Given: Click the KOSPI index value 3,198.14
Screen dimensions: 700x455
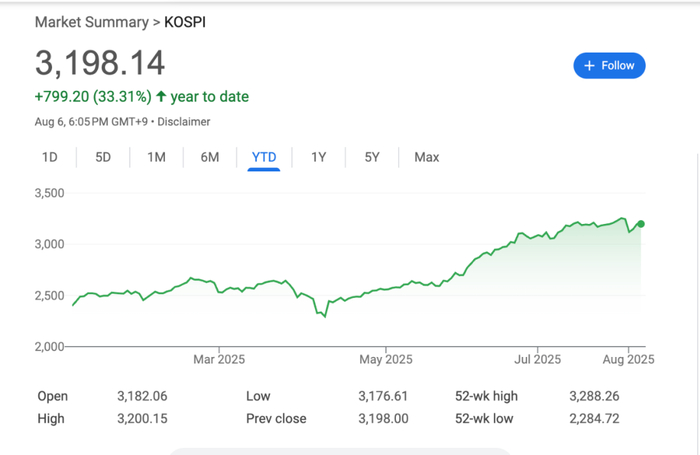Looking at the screenshot, I should pos(100,64).
